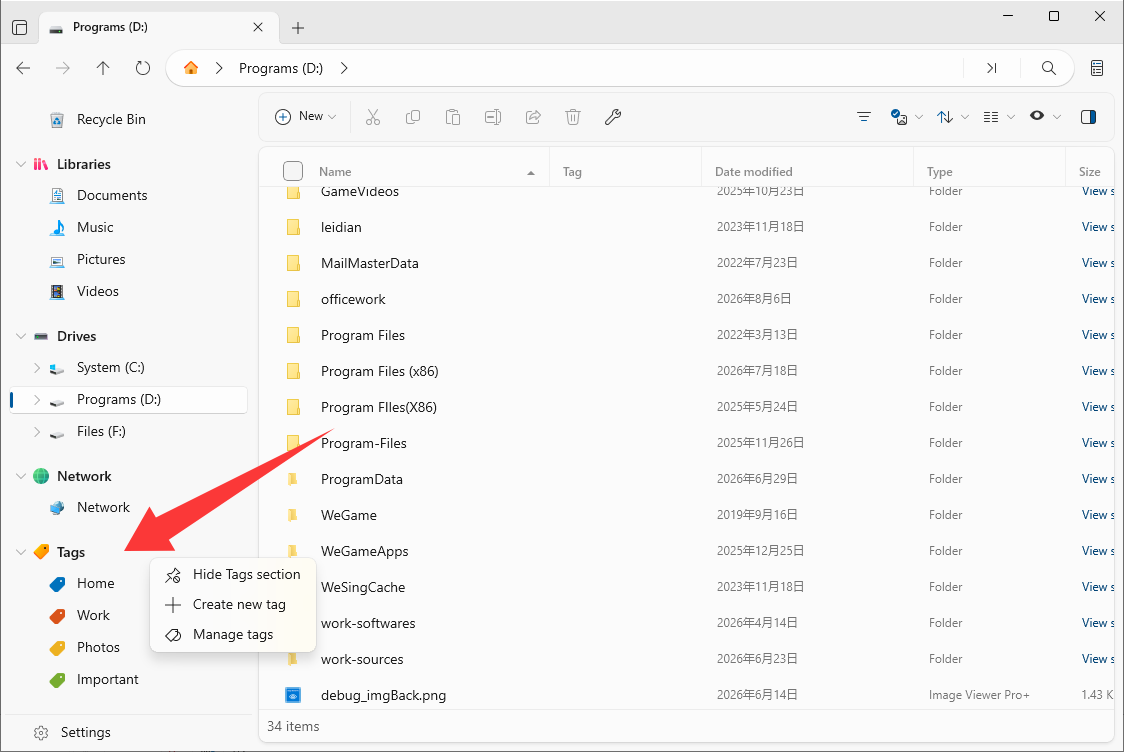Image resolution: width=1124 pixels, height=752 pixels.
Task: Go to Home via the house icon
Action: point(191,68)
